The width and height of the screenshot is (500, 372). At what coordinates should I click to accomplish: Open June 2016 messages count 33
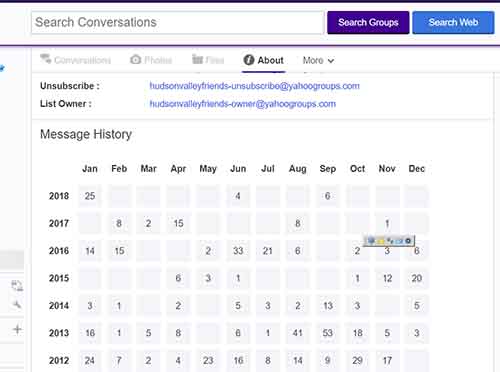(238, 251)
